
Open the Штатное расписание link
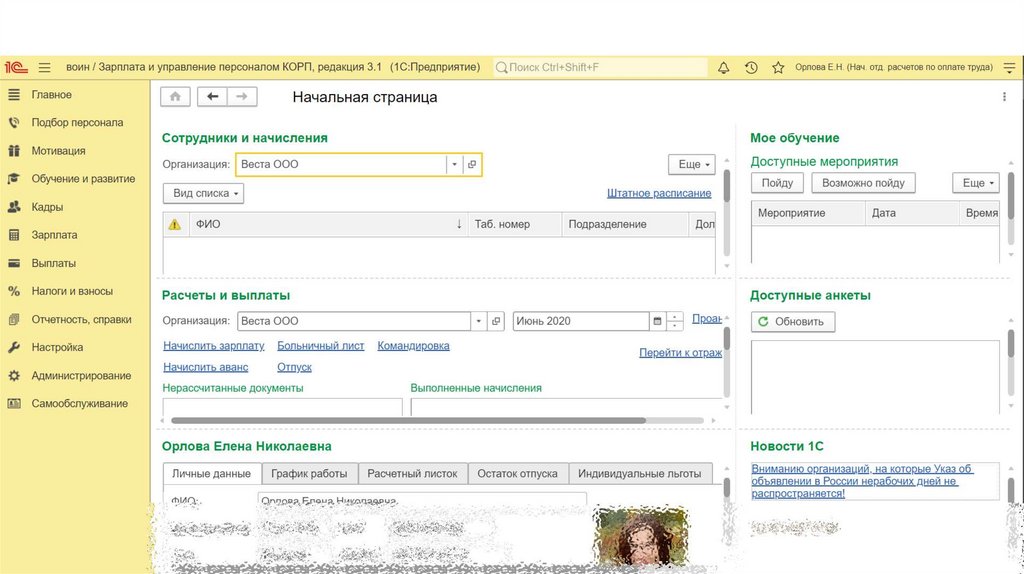click(x=659, y=193)
